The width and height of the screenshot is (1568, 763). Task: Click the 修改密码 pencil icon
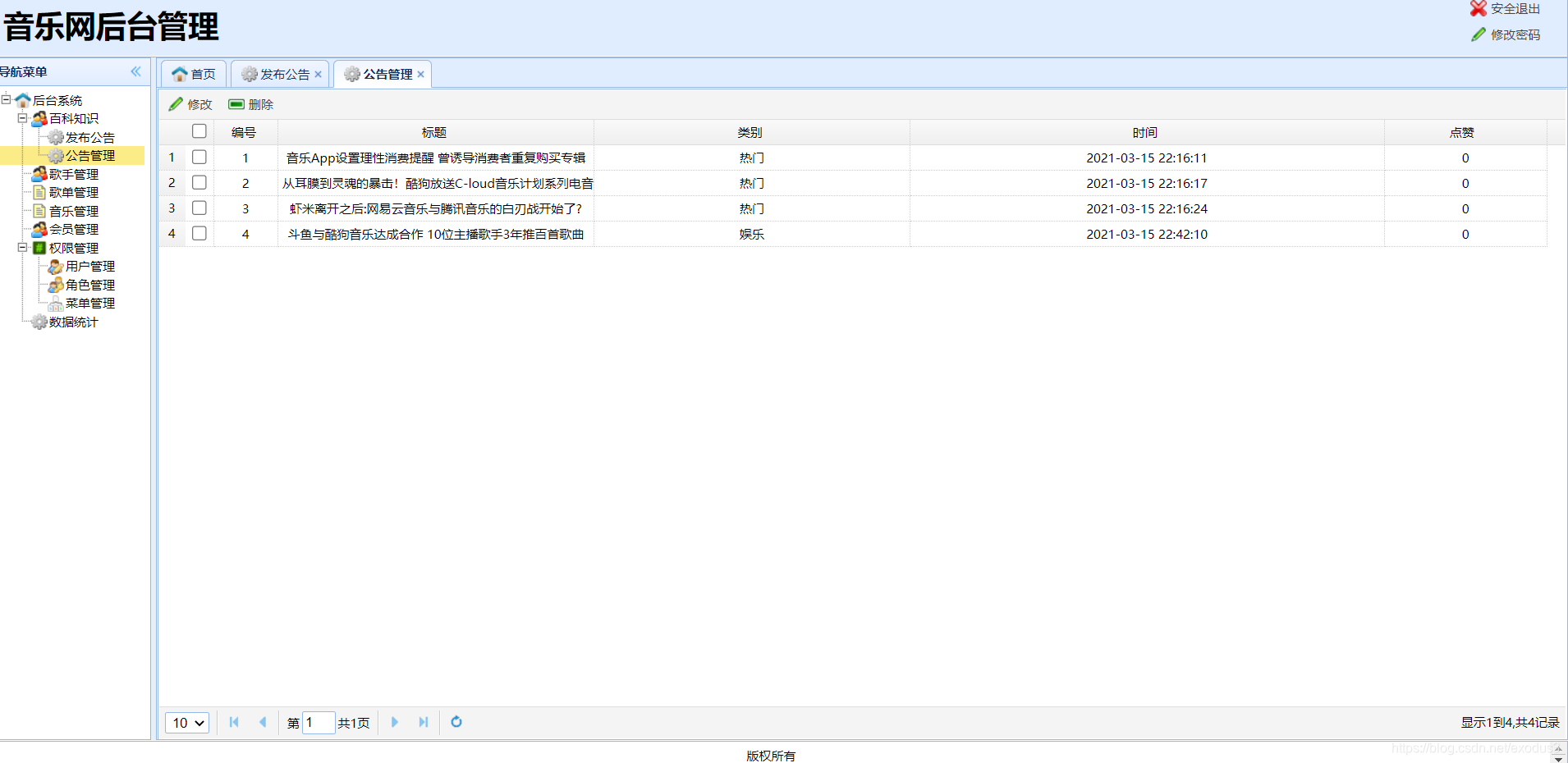[1479, 34]
